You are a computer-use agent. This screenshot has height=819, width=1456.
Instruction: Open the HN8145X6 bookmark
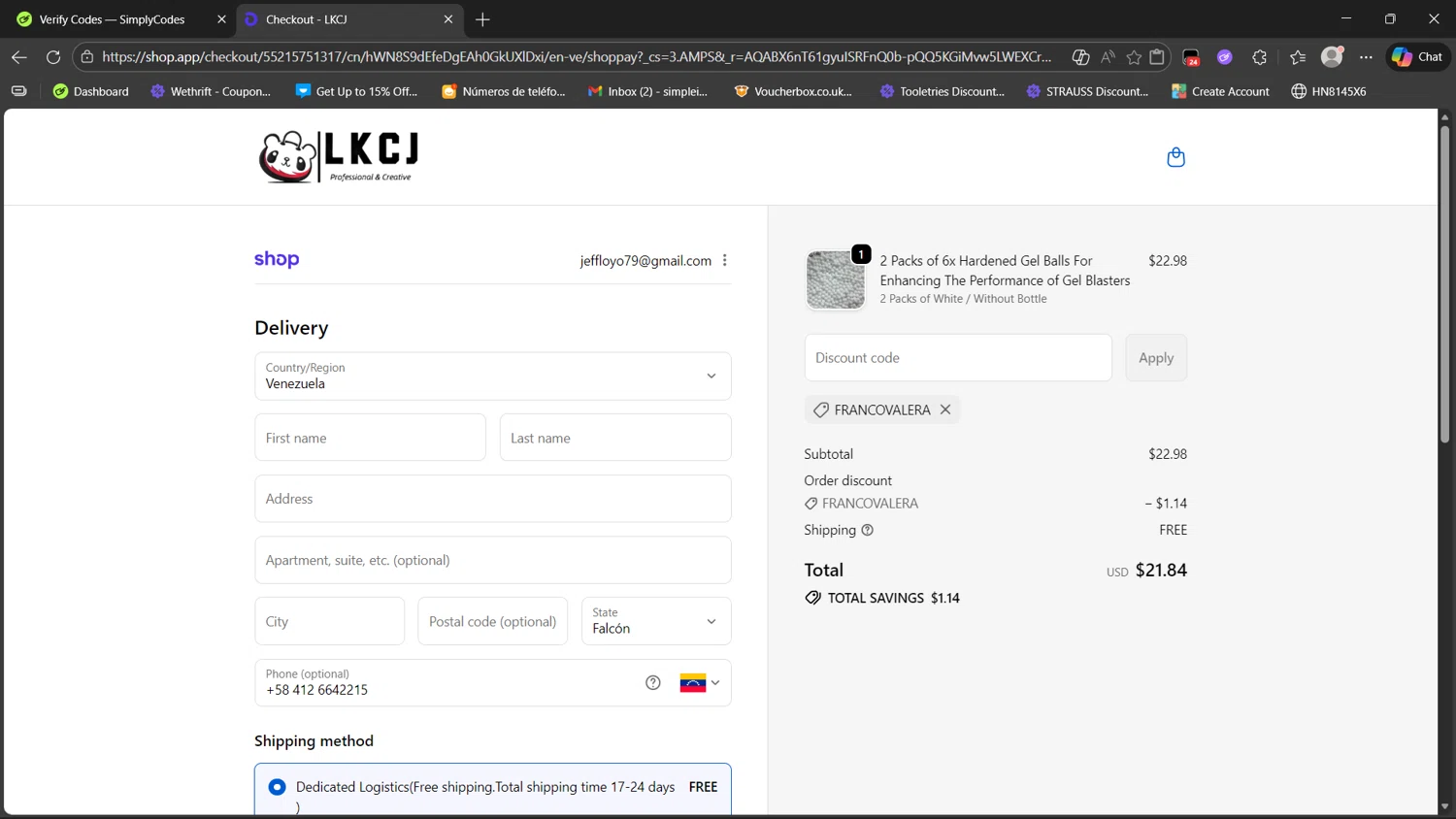(x=1328, y=91)
